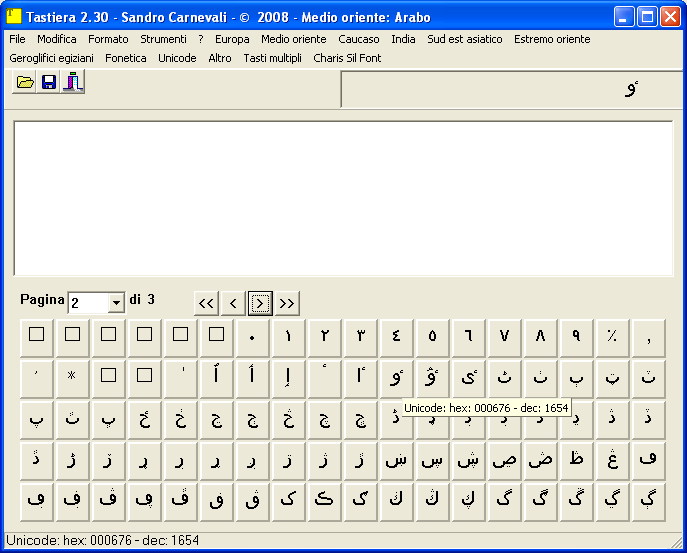The width and height of the screenshot is (687, 553).
Task: Open the Medio oriente menu
Action: (x=294, y=39)
